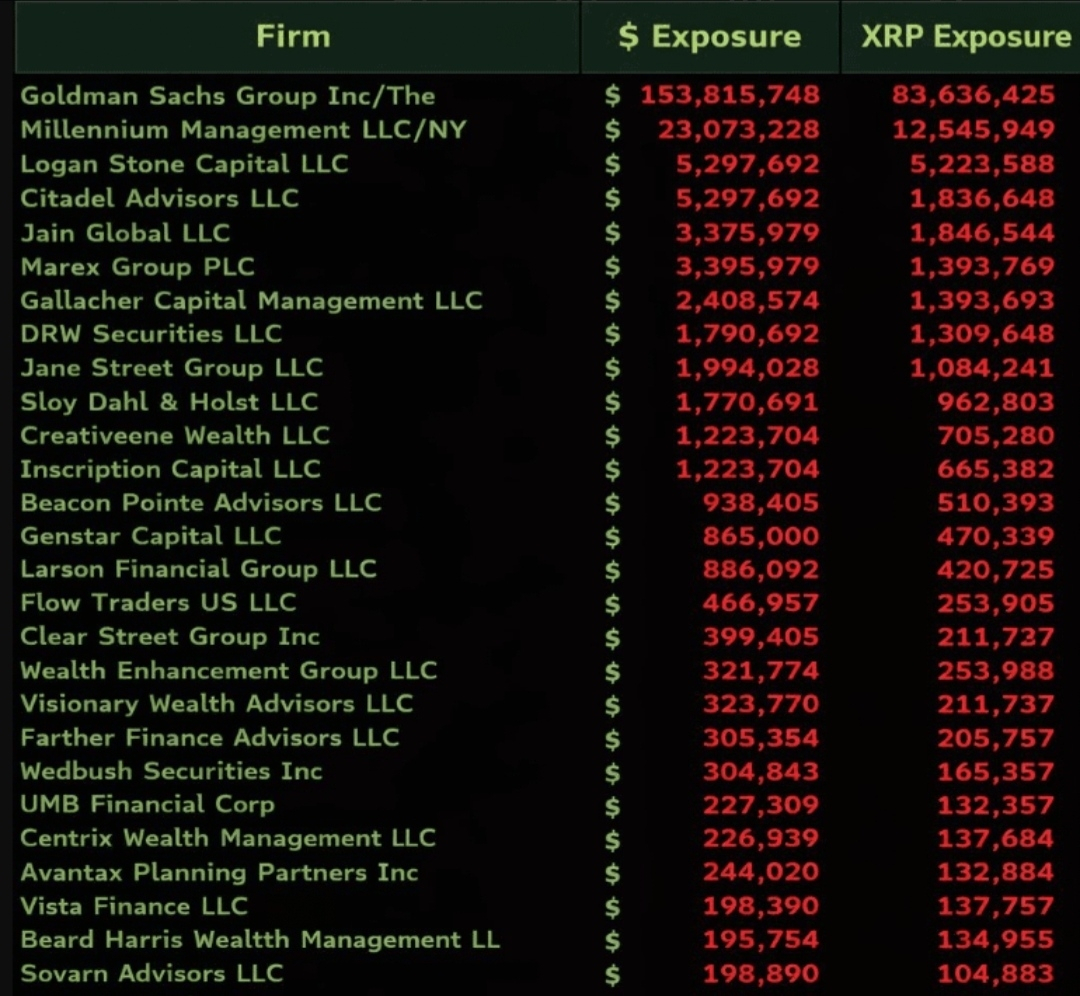Click the 886,092 dollar exposure value
1080x996 pixels.
click(x=761, y=570)
